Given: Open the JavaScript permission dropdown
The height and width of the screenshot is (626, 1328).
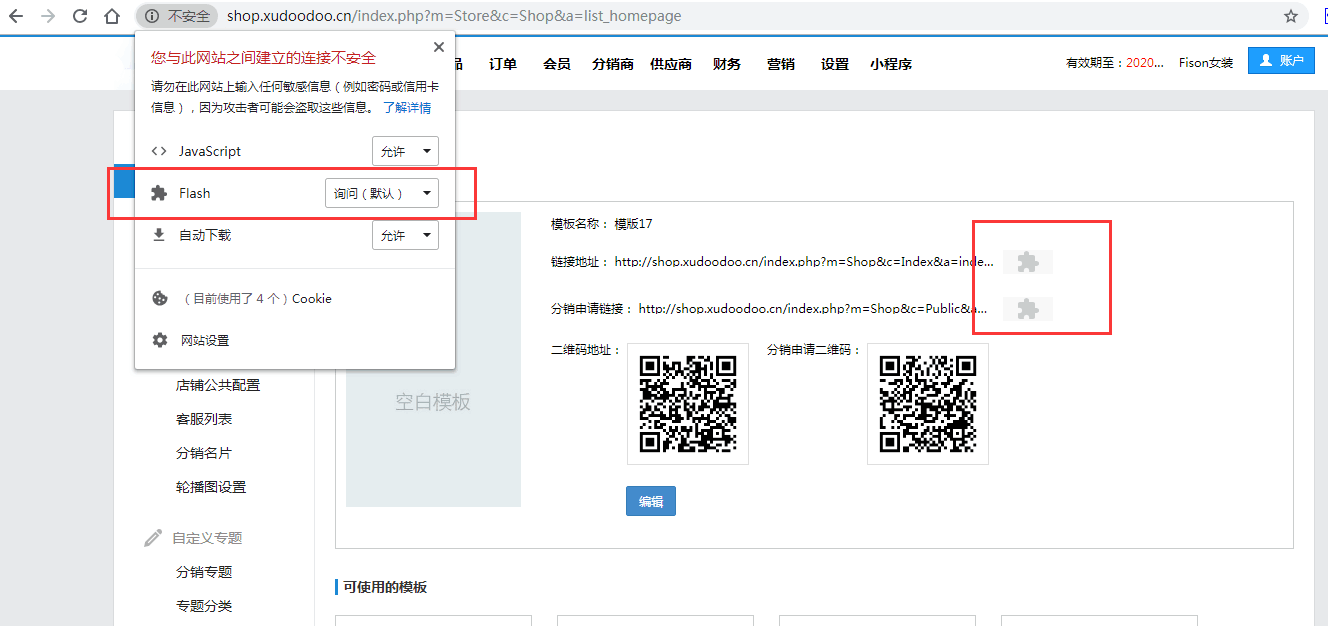Looking at the screenshot, I should [x=405, y=152].
